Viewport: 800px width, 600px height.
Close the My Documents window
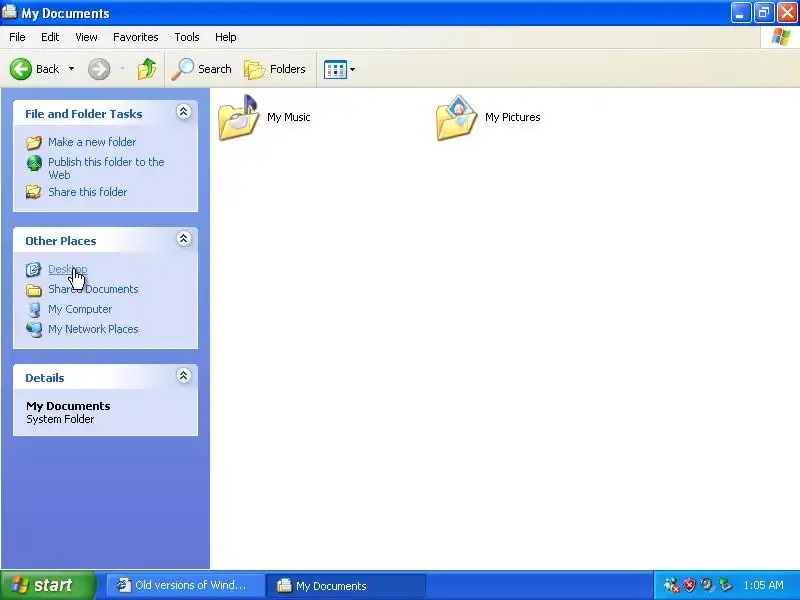tap(787, 13)
